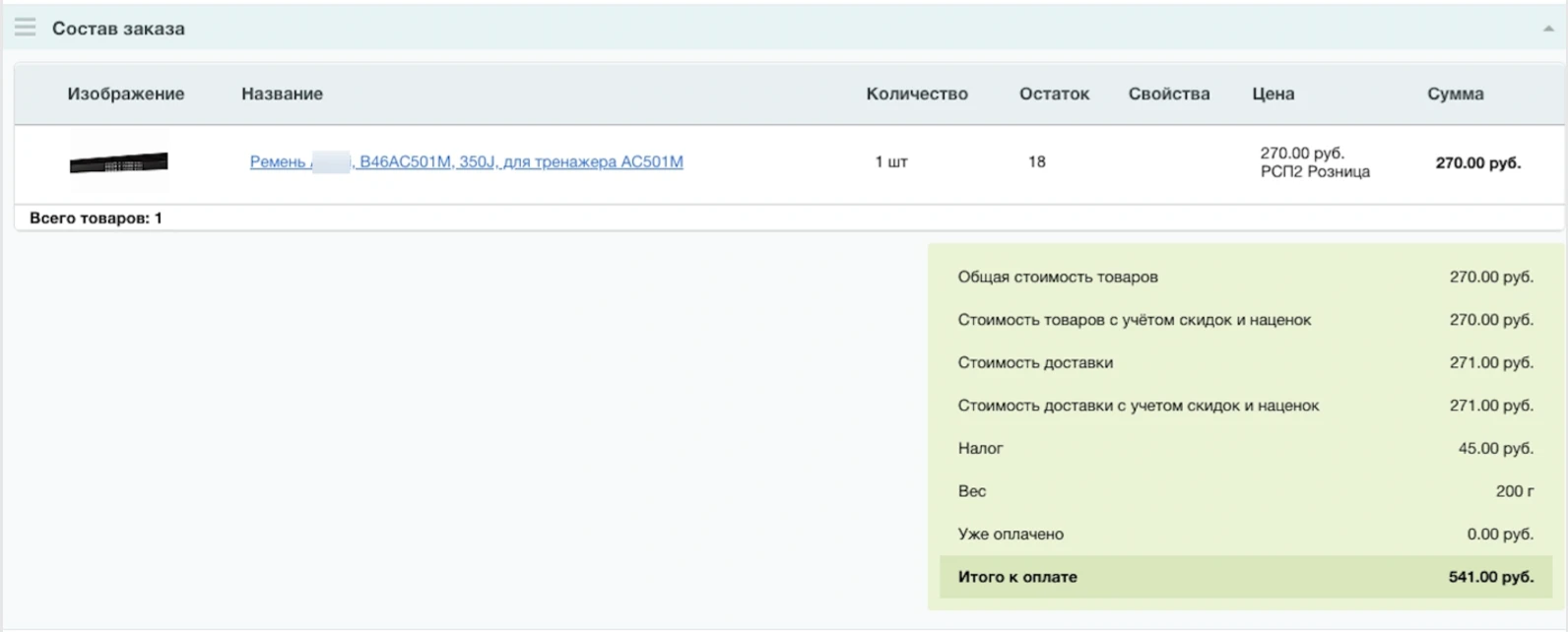Click the Уже оплачено row label
The height and width of the screenshot is (632, 1568).
[1010, 534]
